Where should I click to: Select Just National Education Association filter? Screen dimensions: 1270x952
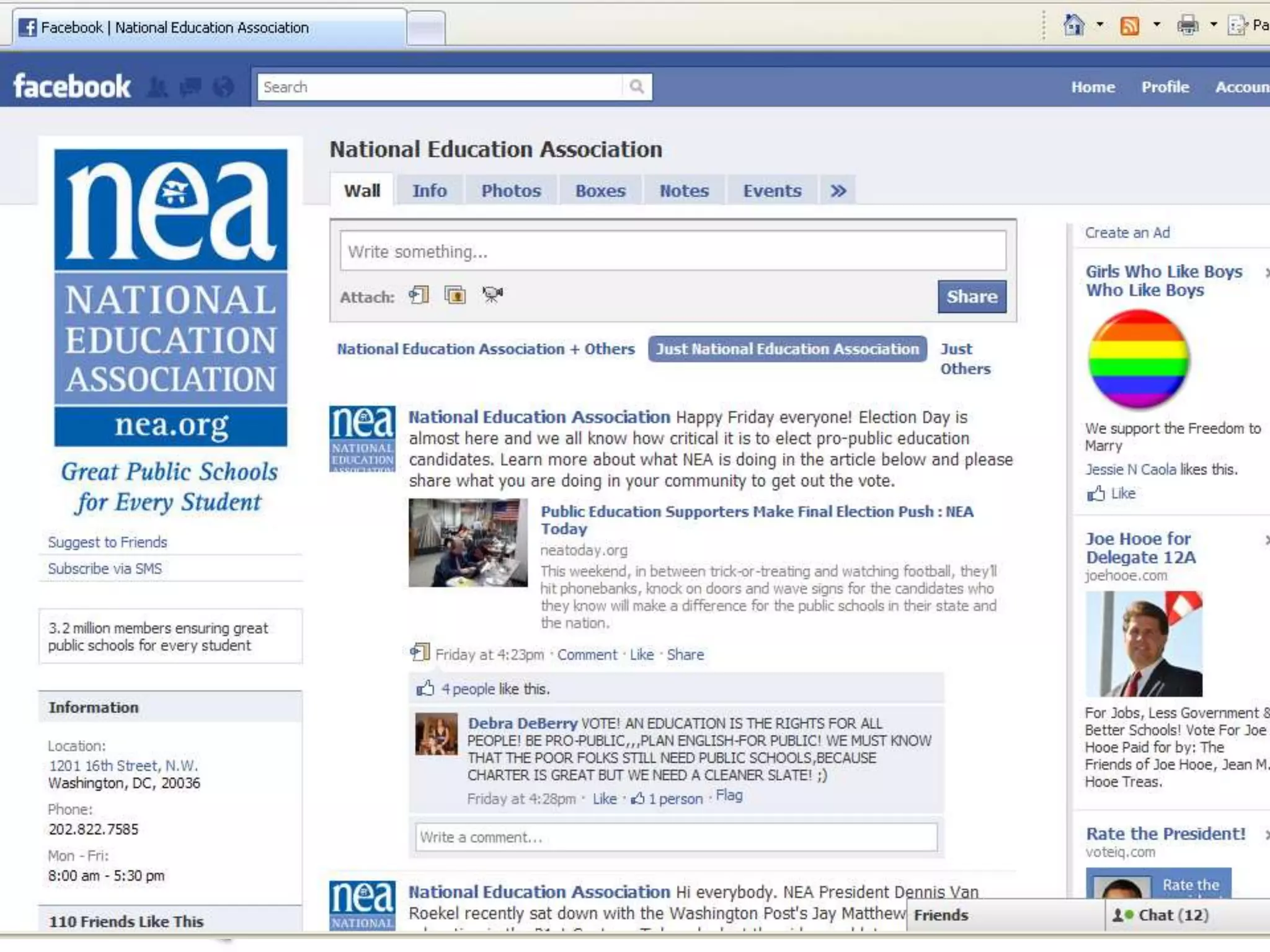click(788, 349)
